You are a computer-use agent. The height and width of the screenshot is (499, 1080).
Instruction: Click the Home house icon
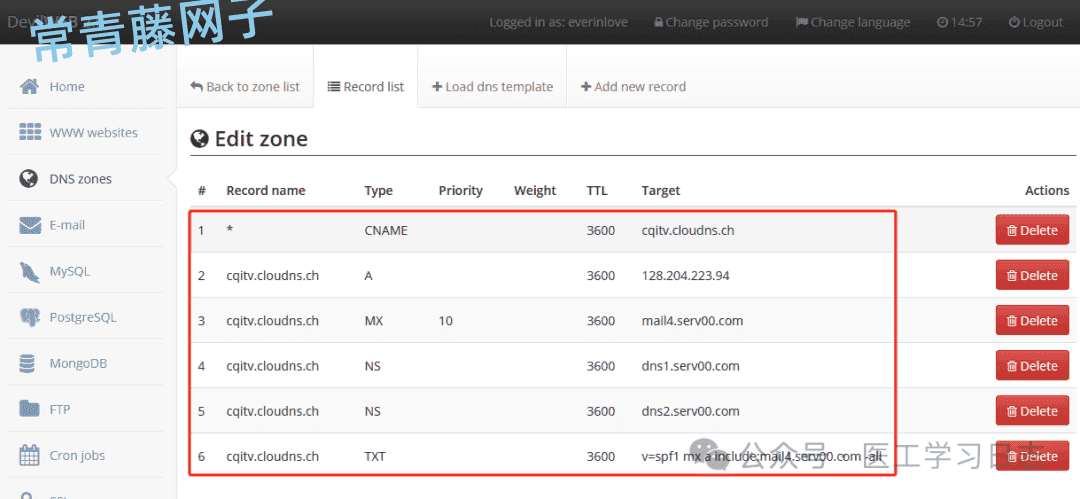tap(29, 87)
